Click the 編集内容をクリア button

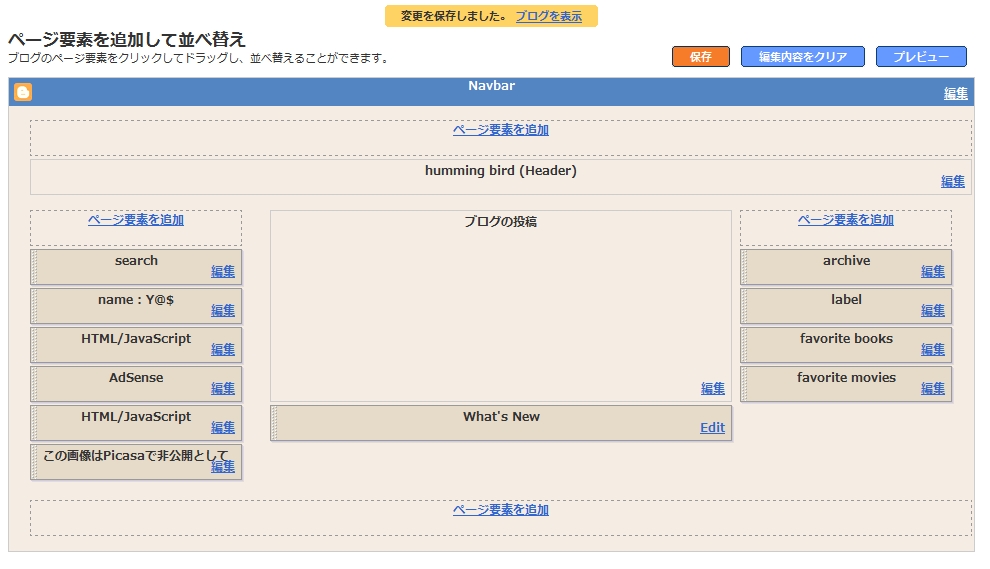click(802, 57)
